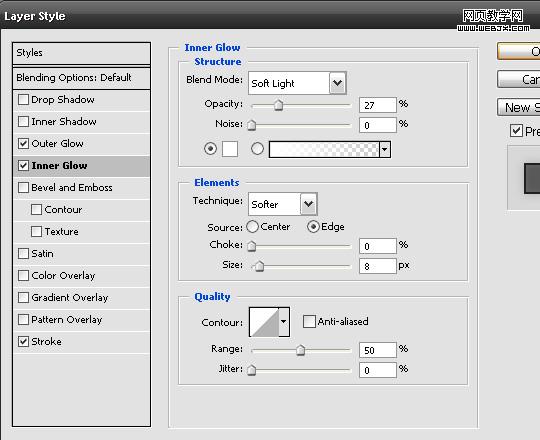Choose Edge as glow source
Image resolution: width=540 pixels, height=440 pixels.
tap(313, 227)
